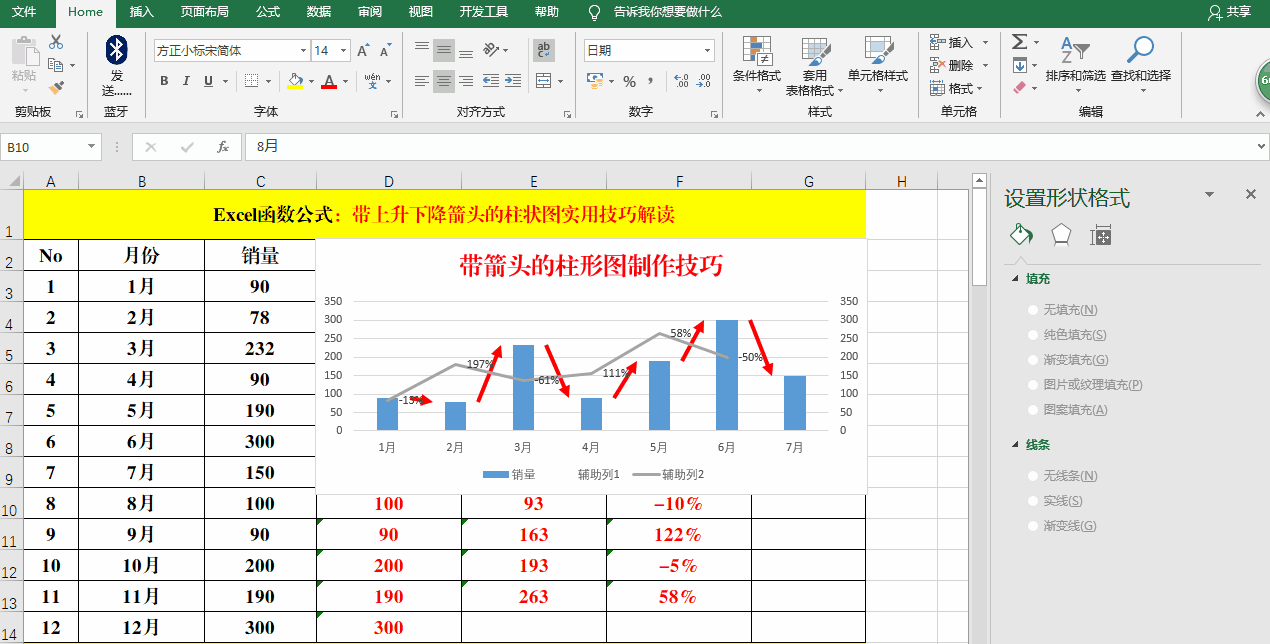This screenshot has height=644, width=1270.
Task: Apply comma style number format
Action: click(651, 81)
